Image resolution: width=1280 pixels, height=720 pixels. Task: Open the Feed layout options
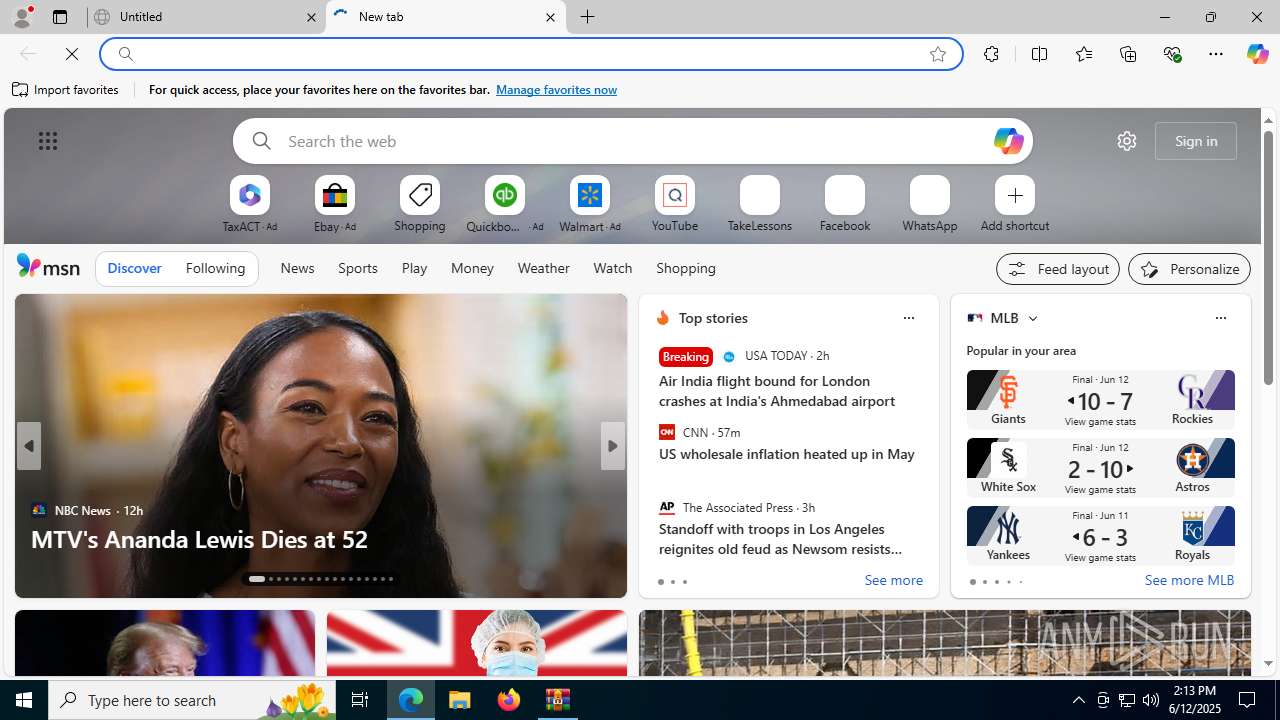click(x=1058, y=269)
